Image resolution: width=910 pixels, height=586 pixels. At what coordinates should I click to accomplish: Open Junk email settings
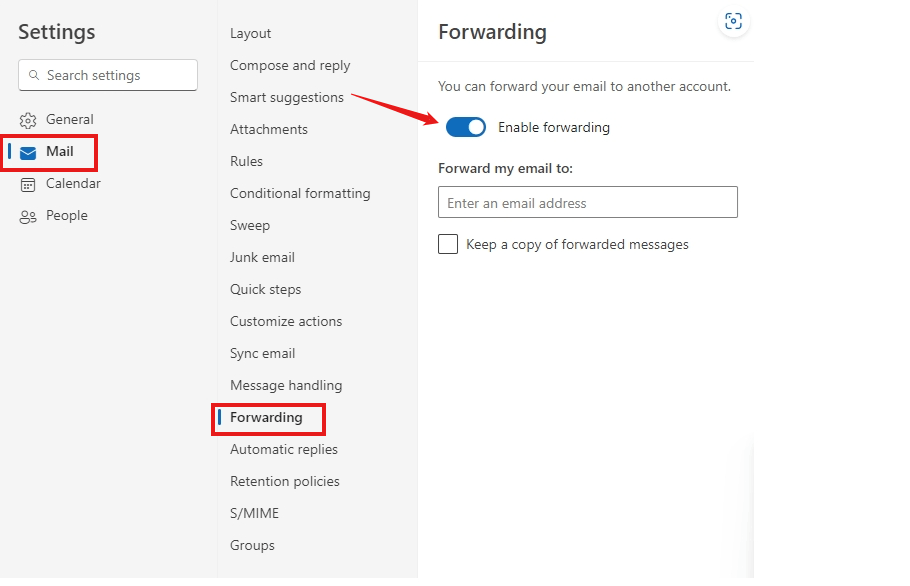(262, 257)
